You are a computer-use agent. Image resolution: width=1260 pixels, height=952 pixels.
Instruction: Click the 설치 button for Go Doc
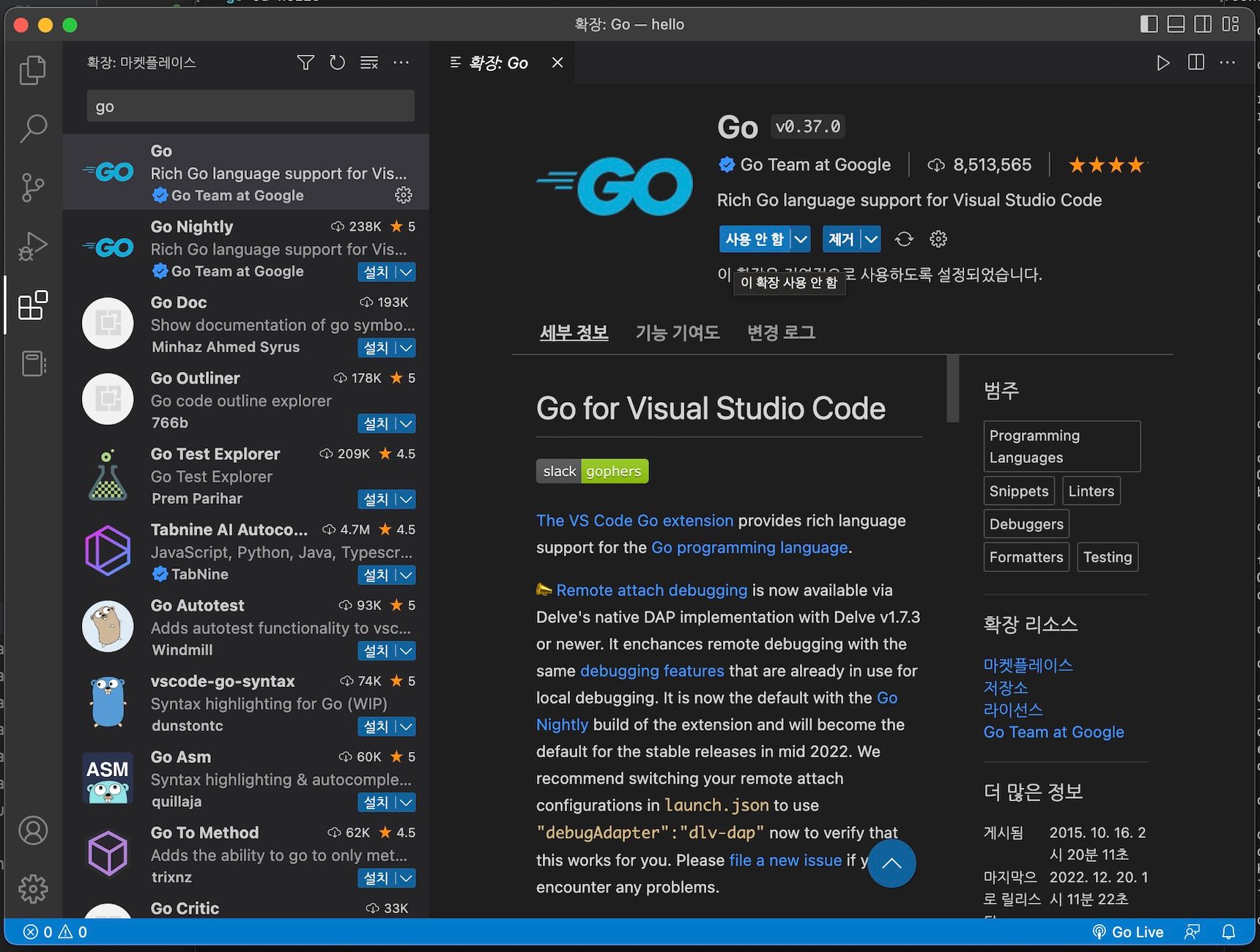376,348
